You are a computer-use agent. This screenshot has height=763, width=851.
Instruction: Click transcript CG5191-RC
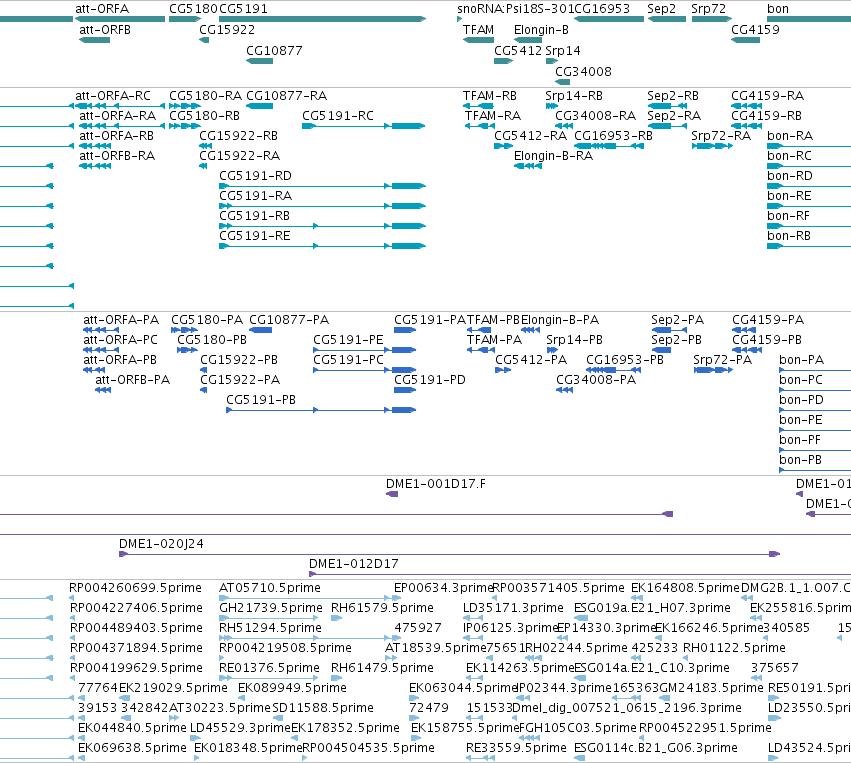pyautogui.click(x=338, y=116)
